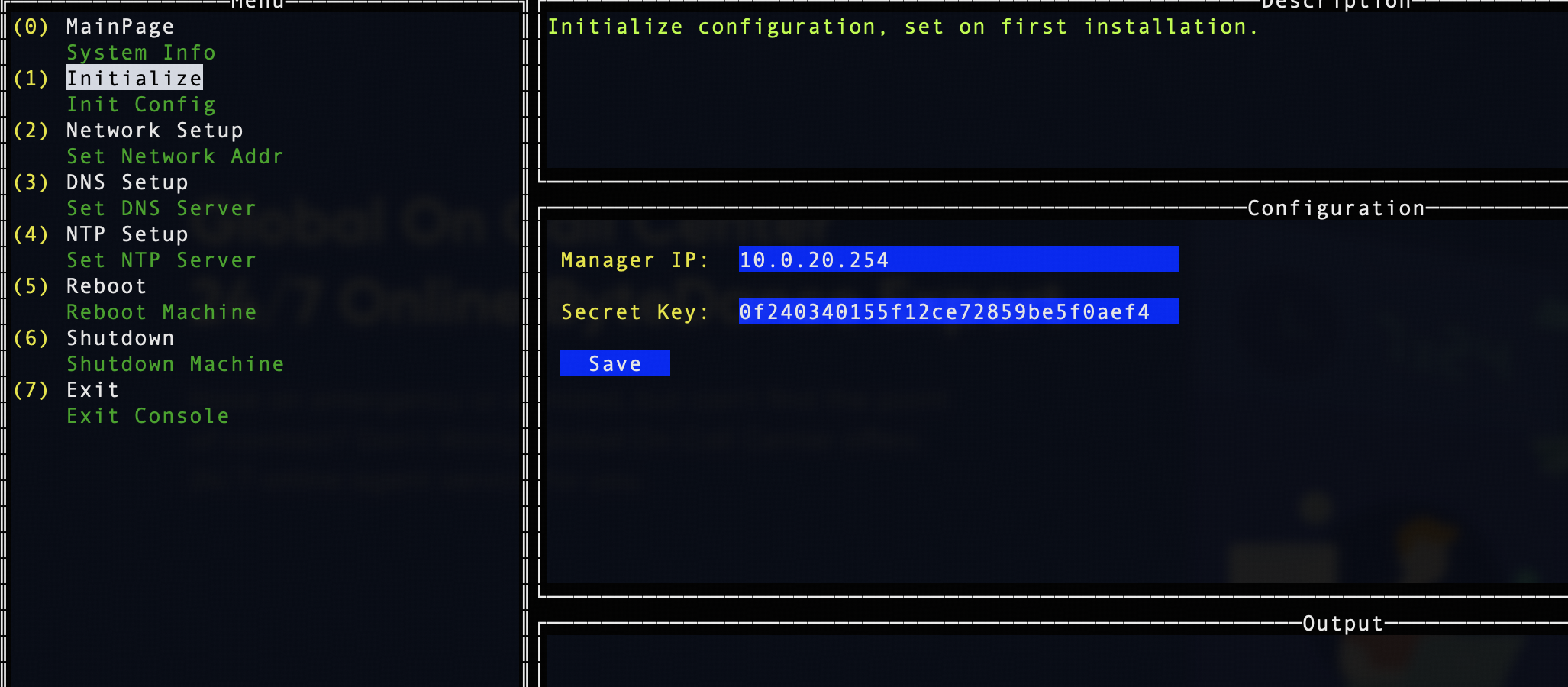The height and width of the screenshot is (687, 1568).
Task: Click the Set NTP Server subtitle
Action: click(161, 260)
